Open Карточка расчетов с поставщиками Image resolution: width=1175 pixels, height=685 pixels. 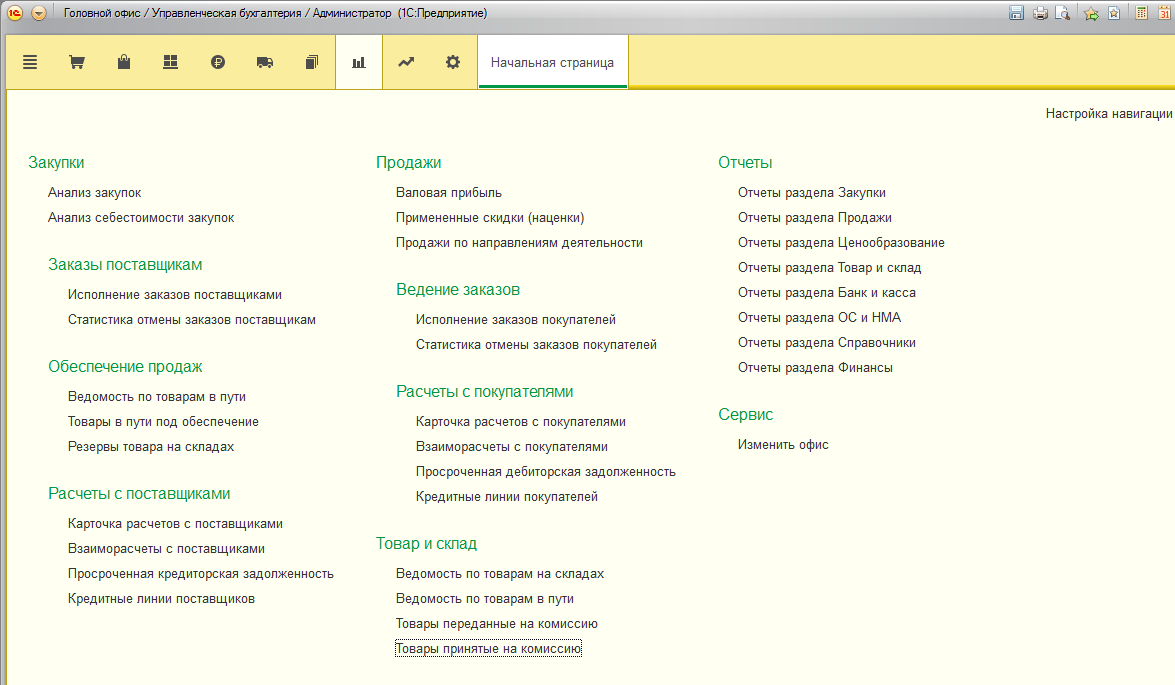point(175,523)
